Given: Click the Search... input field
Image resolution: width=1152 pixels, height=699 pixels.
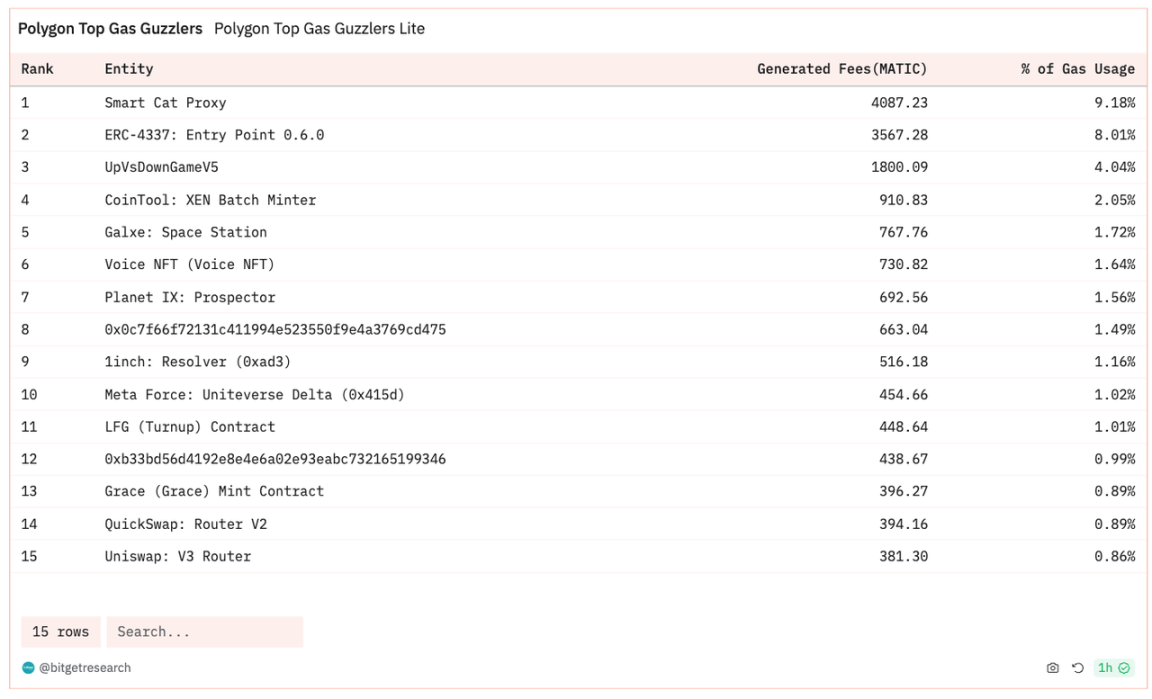Looking at the screenshot, I should pyautogui.click(x=204, y=632).
